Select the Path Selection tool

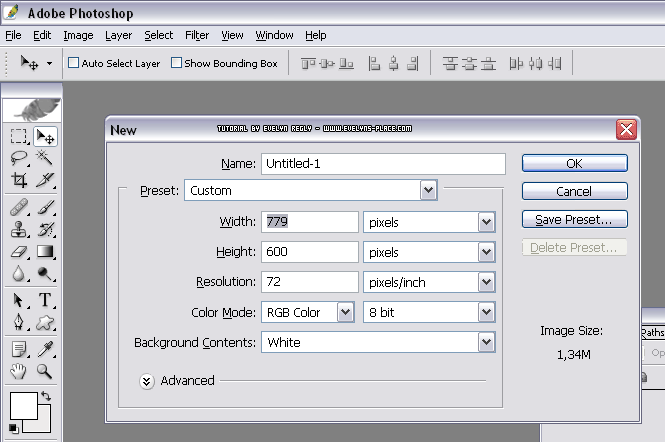[x=19, y=300]
